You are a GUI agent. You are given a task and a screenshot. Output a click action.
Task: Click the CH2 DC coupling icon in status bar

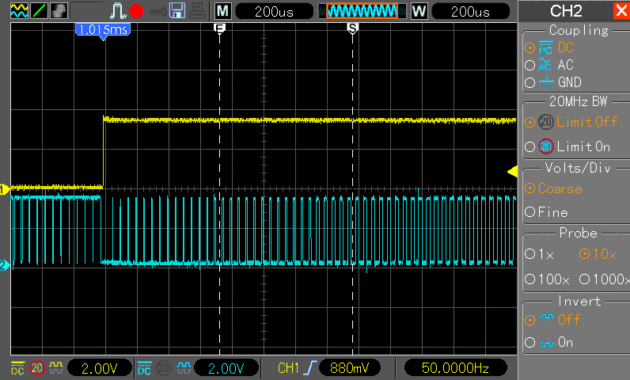click(x=144, y=368)
